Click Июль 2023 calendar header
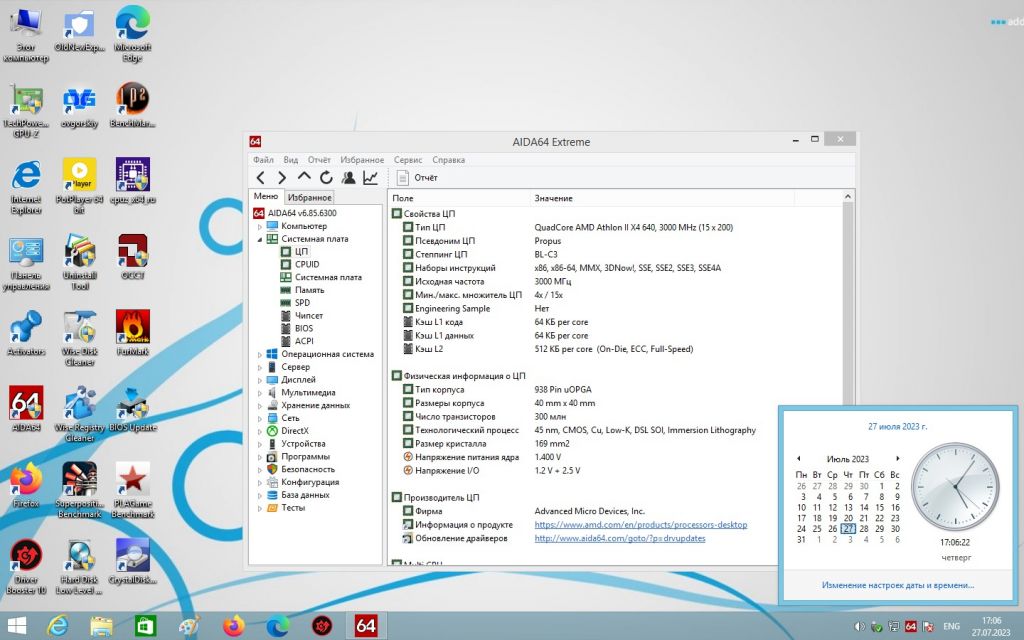The height and width of the screenshot is (640, 1024). pos(848,459)
